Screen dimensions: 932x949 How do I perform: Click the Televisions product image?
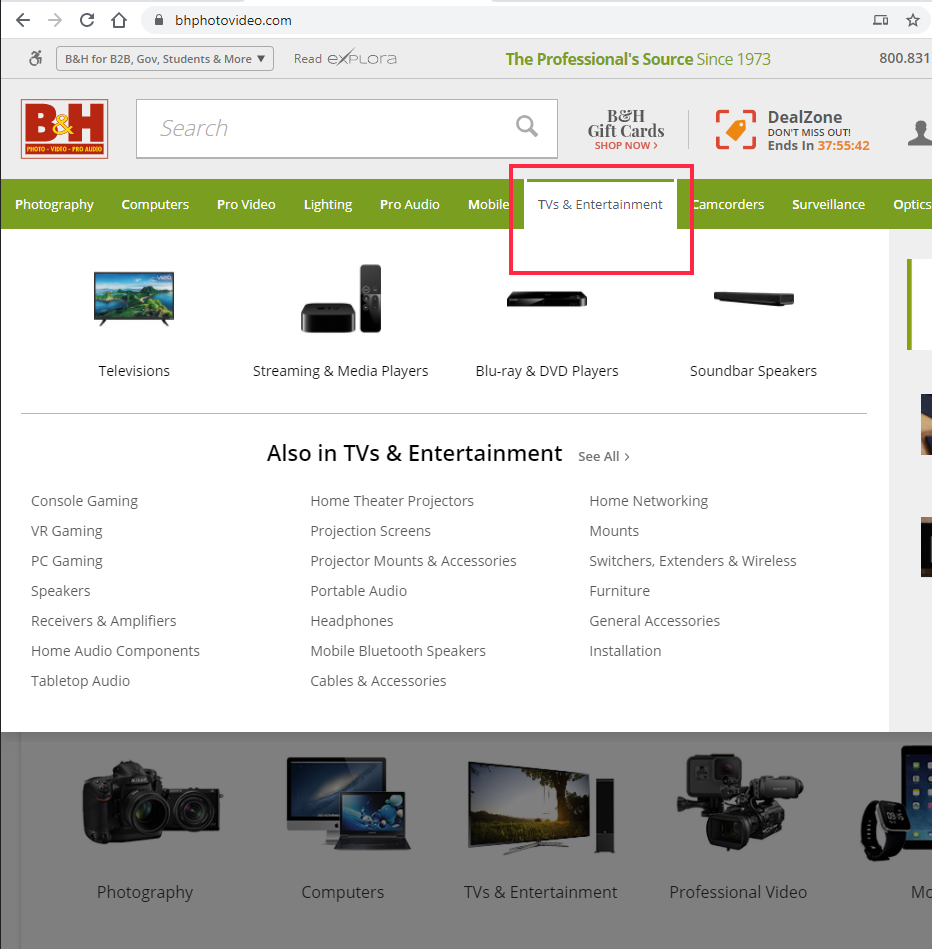(134, 298)
